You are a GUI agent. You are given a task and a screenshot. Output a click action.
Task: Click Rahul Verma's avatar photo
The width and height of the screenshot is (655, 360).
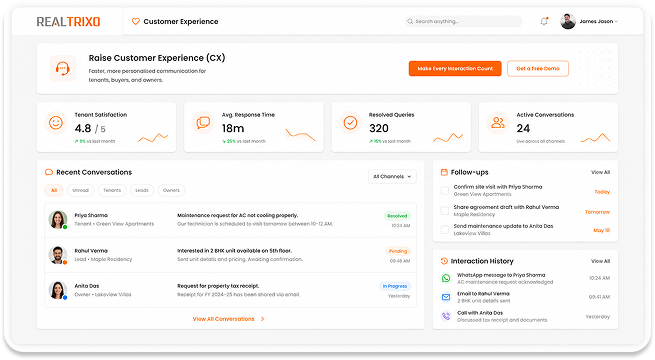click(x=58, y=255)
